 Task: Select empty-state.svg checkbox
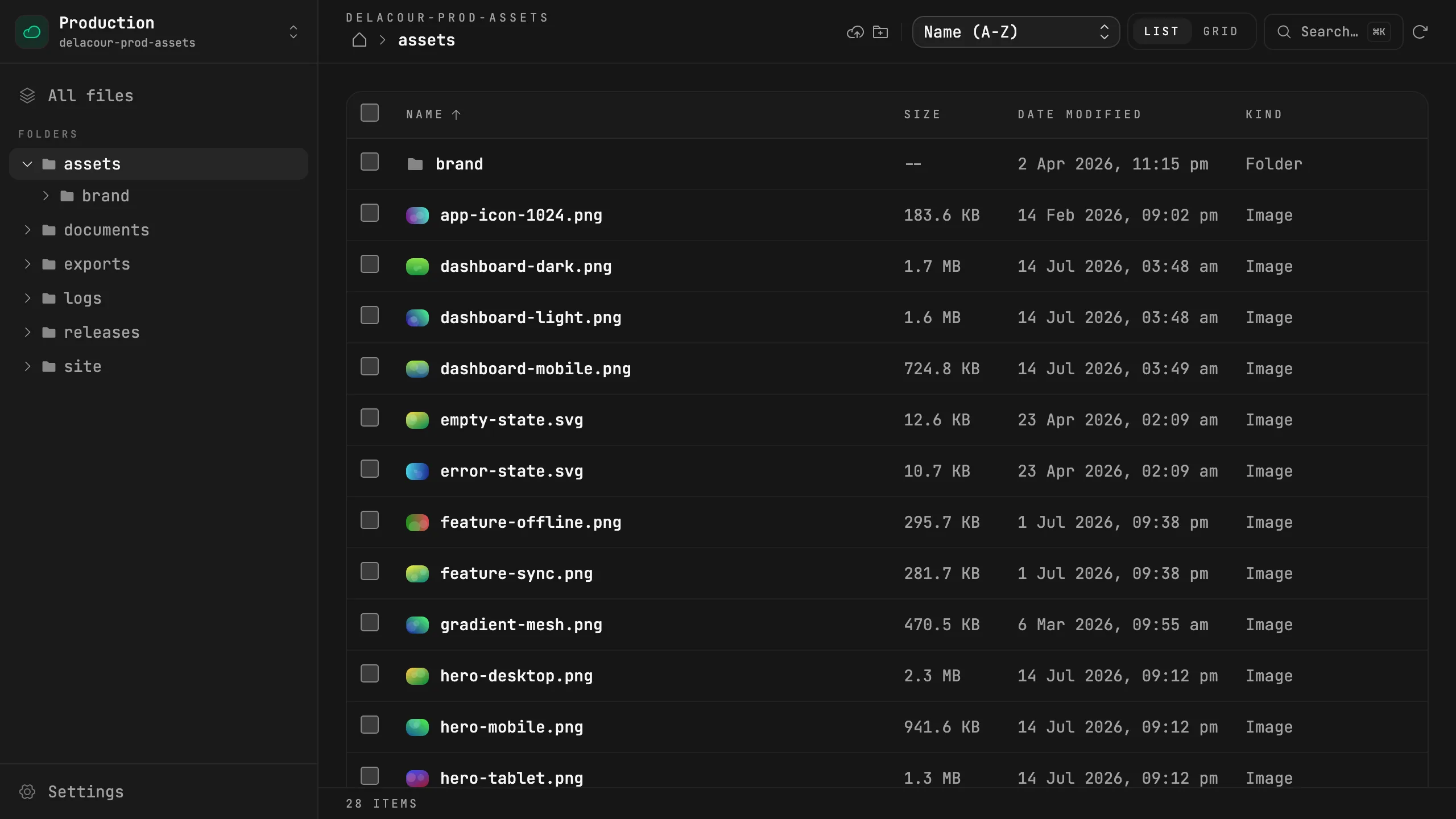point(370,417)
